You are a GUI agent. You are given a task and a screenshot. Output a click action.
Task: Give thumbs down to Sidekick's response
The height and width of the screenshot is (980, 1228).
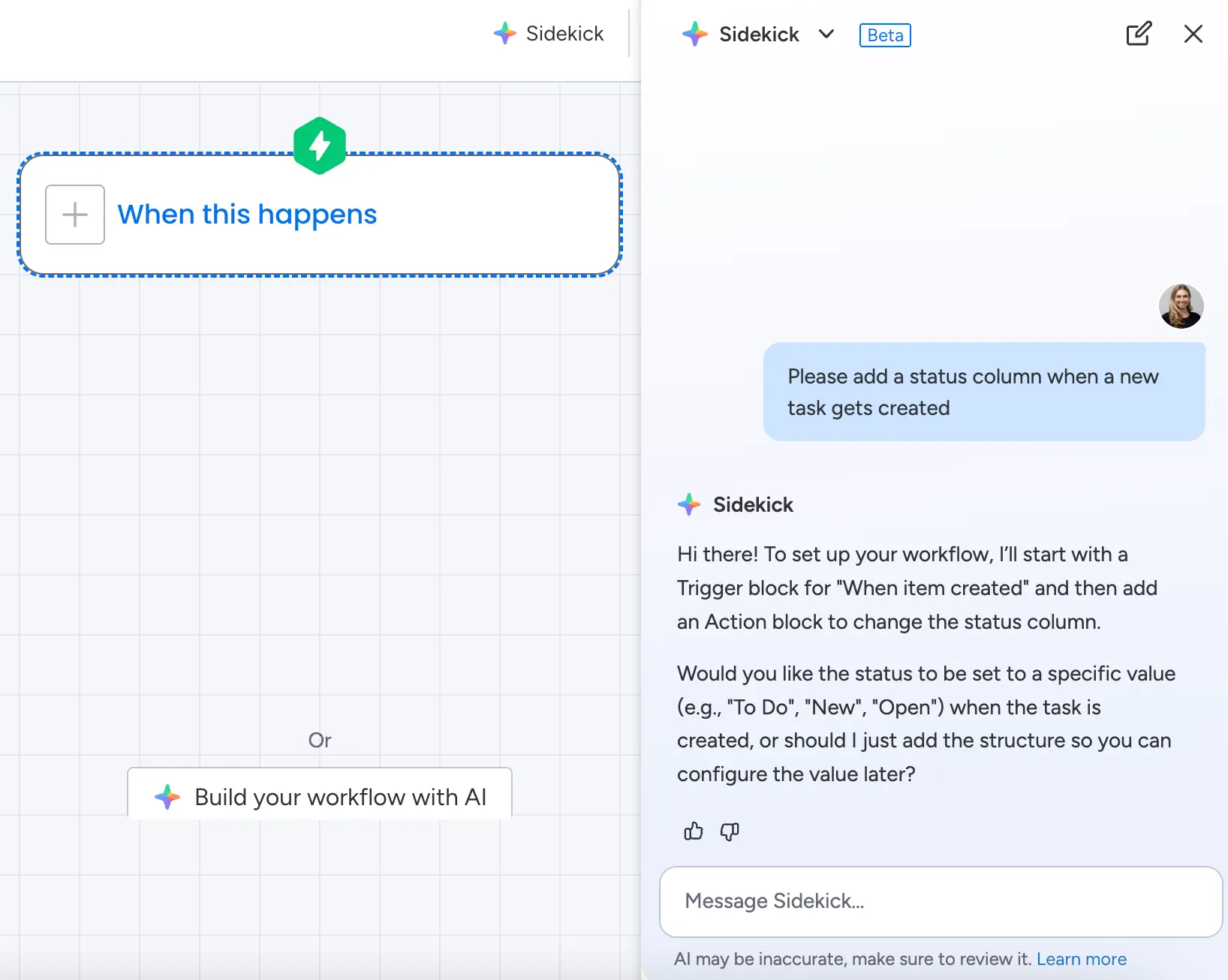click(x=730, y=831)
